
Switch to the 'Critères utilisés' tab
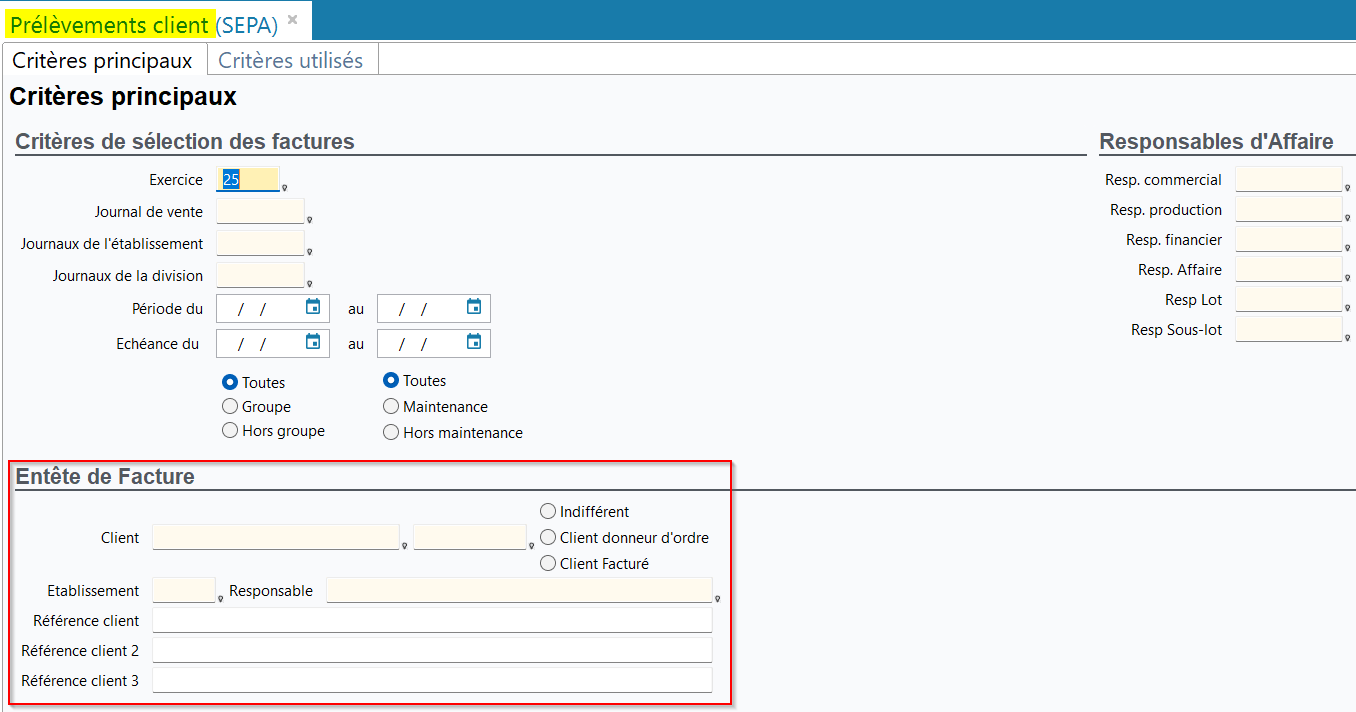(291, 61)
